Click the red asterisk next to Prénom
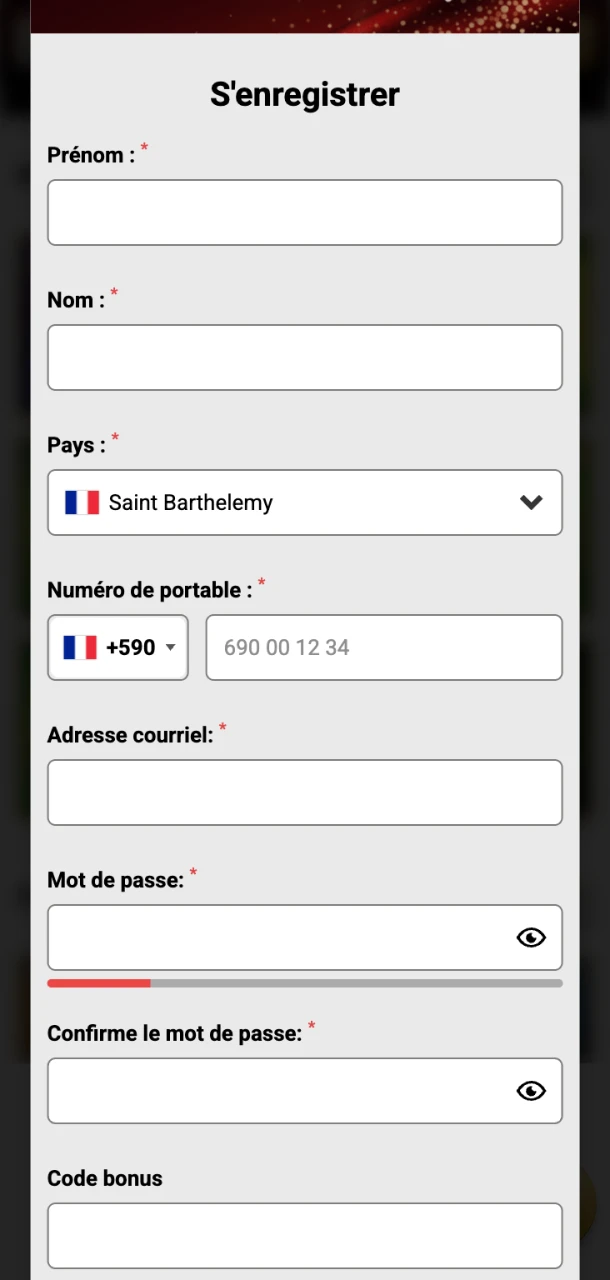610x1280 pixels. click(x=143, y=148)
